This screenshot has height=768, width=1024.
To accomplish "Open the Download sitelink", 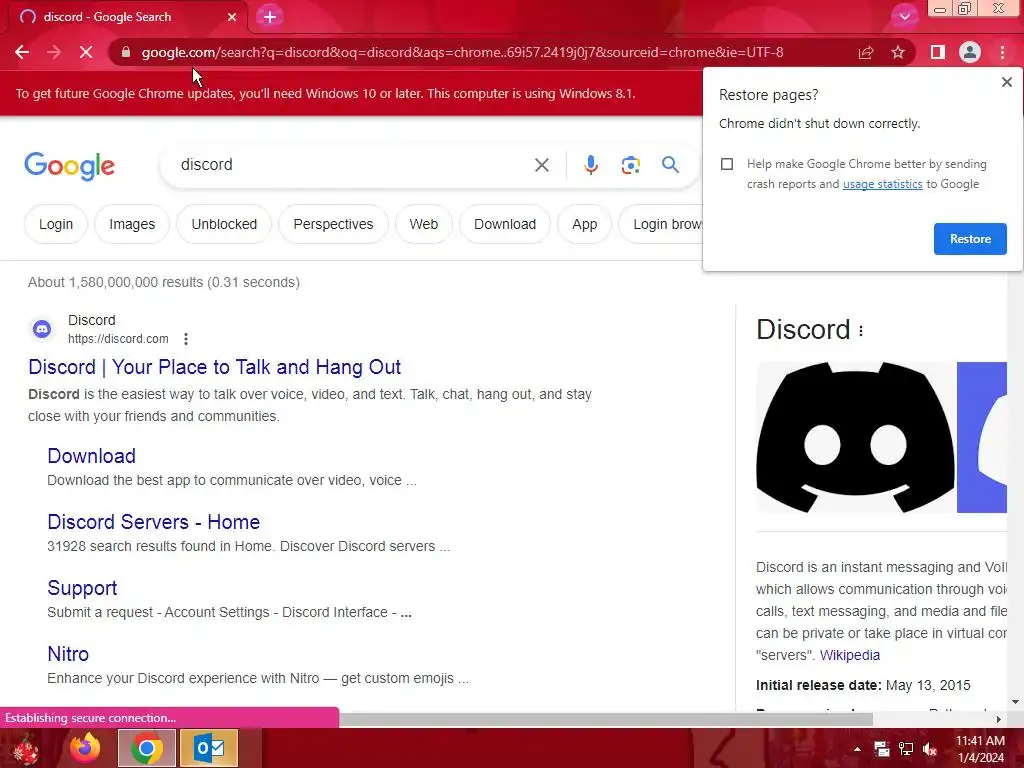I will [x=91, y=456].
